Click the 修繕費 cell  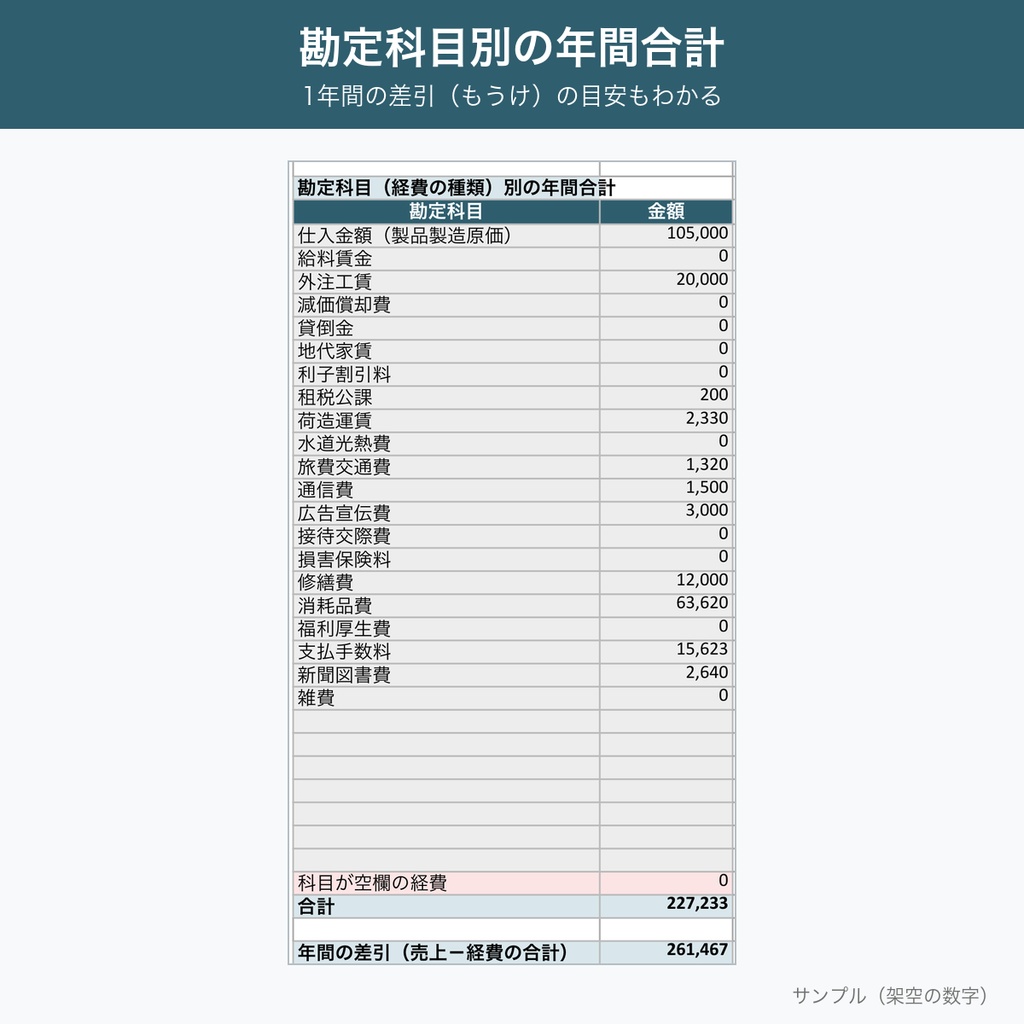tap(446, 583)
